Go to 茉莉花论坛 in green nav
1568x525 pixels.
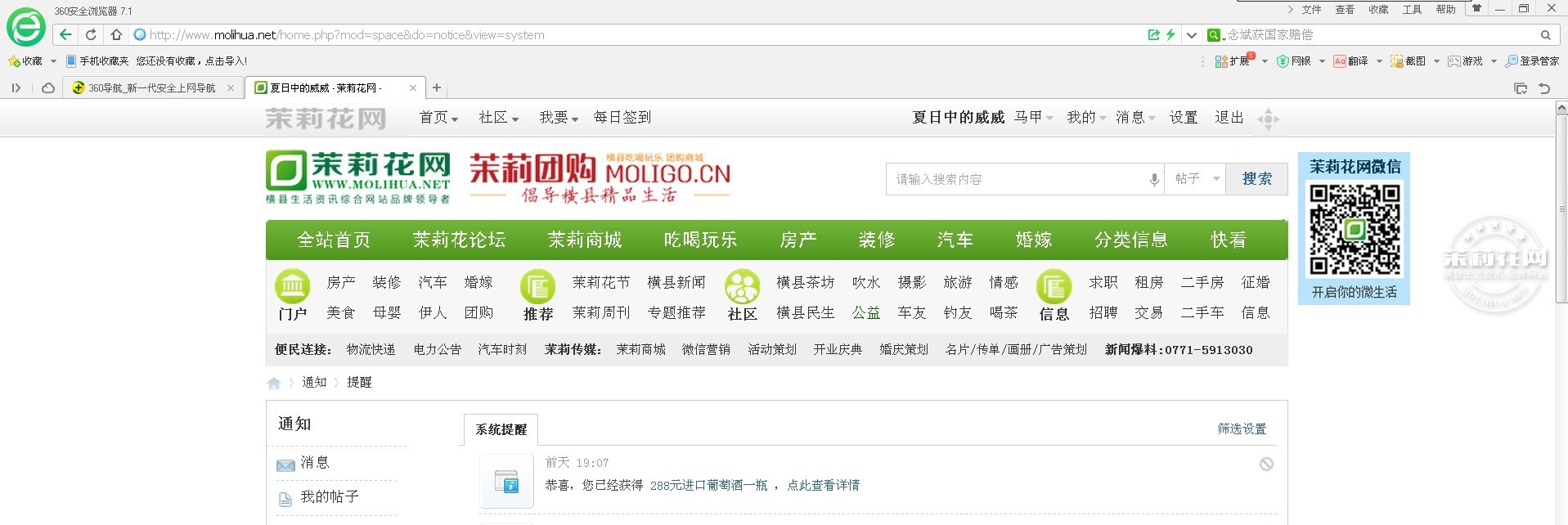point(459,240)
